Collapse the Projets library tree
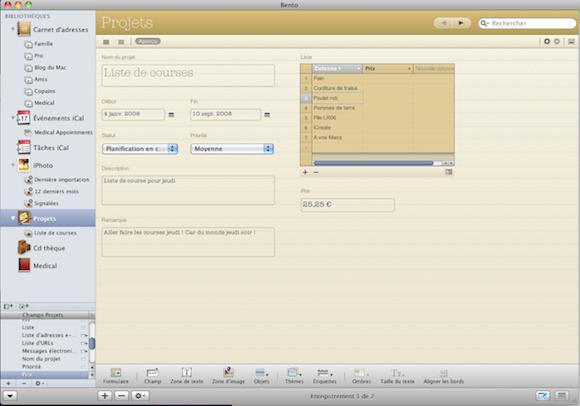The width and height of the screenshot is (580, 406). 13,218
